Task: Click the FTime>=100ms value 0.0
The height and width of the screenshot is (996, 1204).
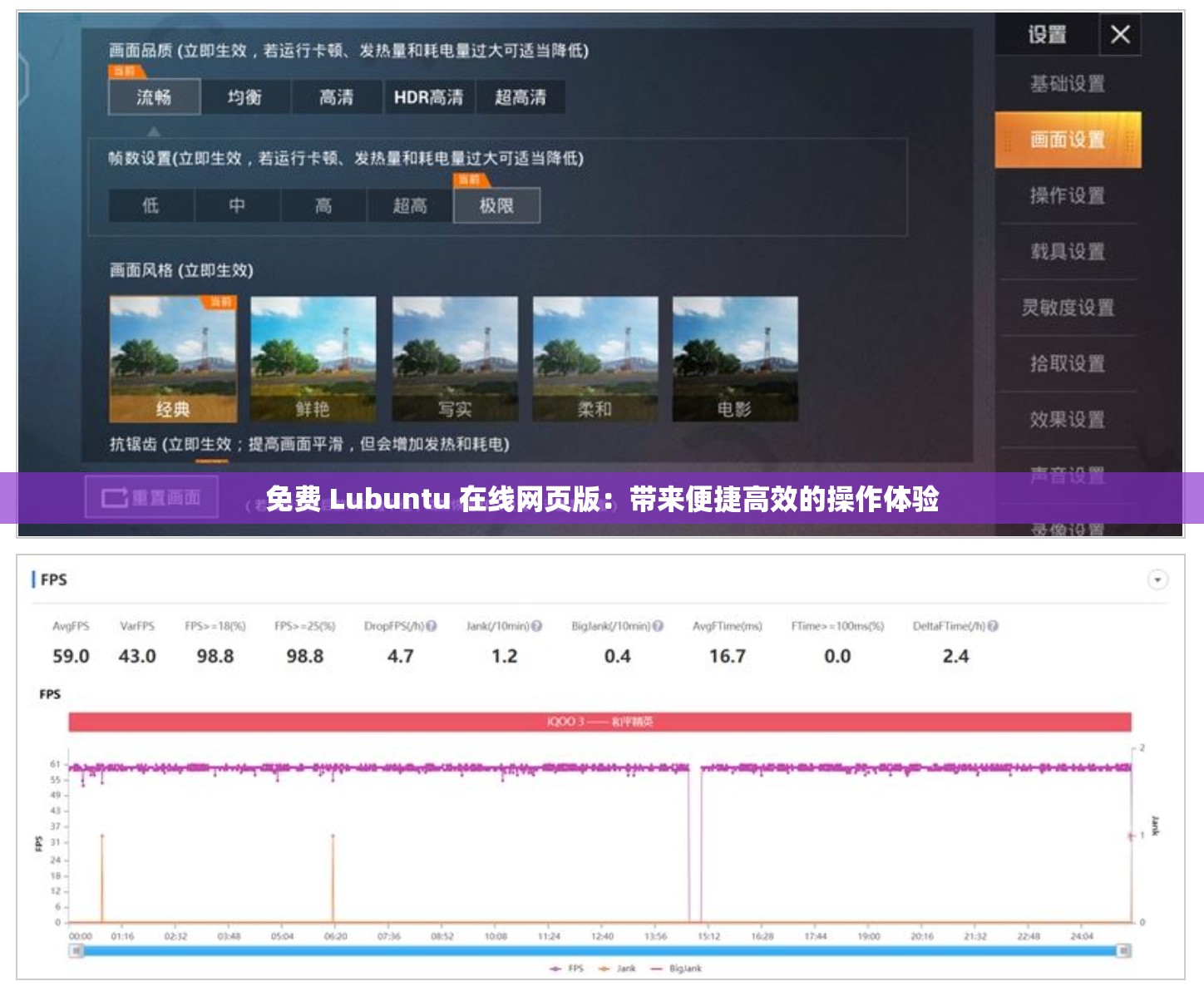Action: [837, 656]
